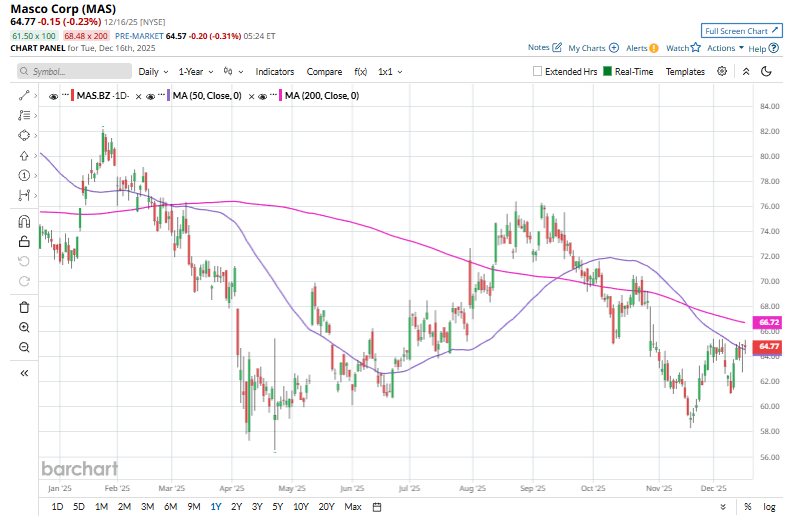Open the Actions dropdown menu

[x=725, y=48]
